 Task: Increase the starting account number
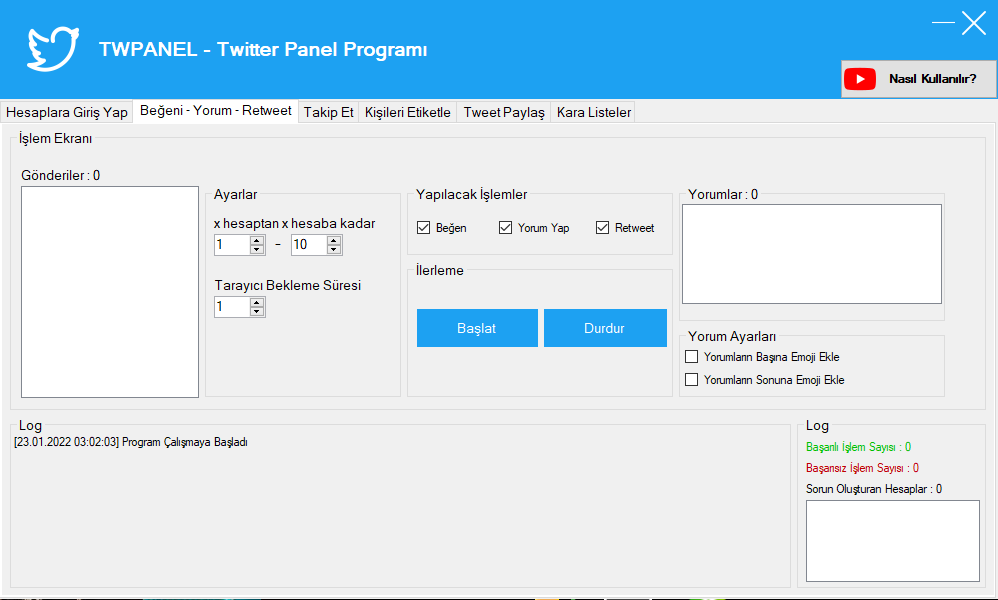click(x=257, y=240)
